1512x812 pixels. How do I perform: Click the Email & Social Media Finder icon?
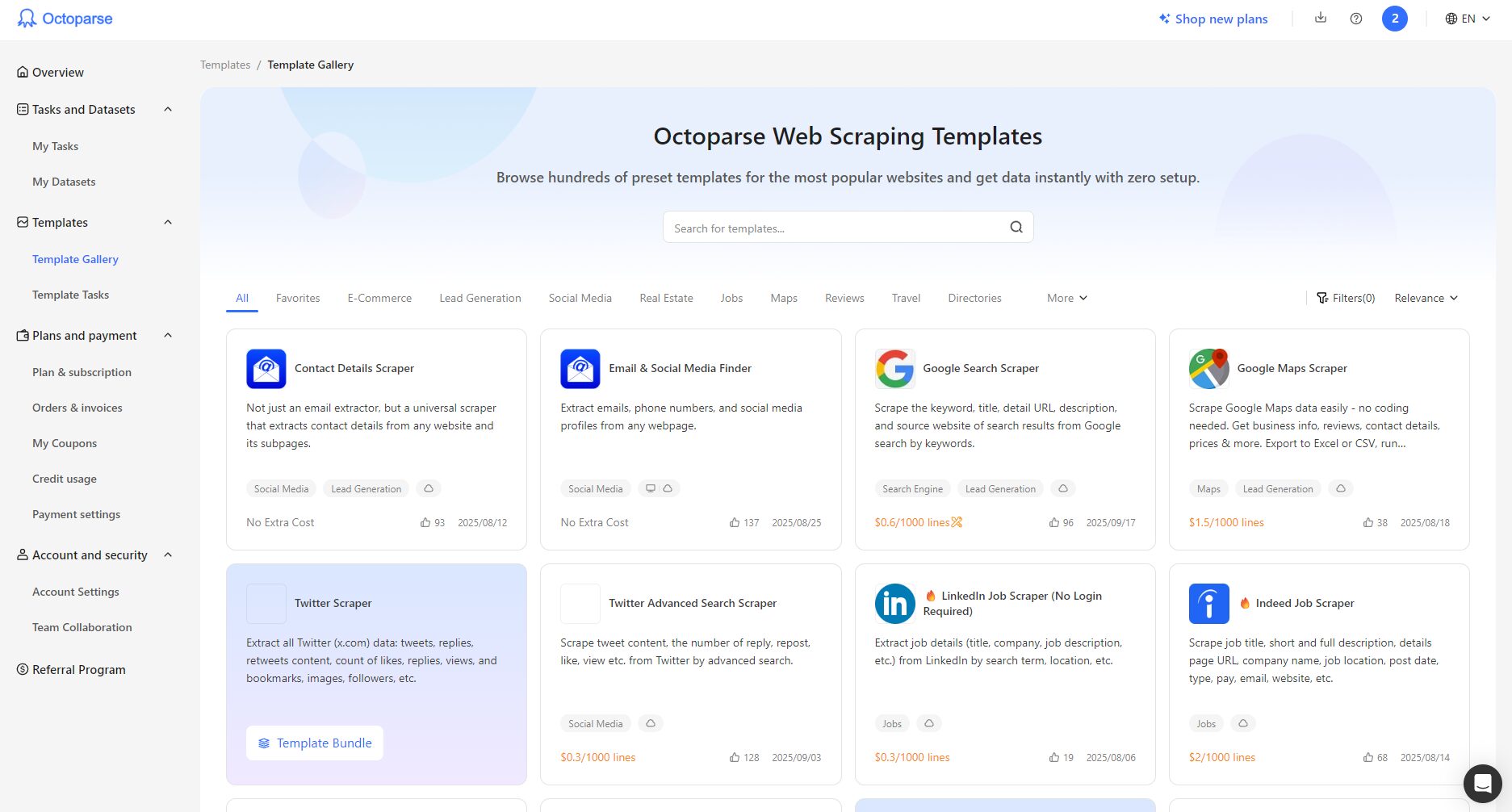[x=580, y=369]
